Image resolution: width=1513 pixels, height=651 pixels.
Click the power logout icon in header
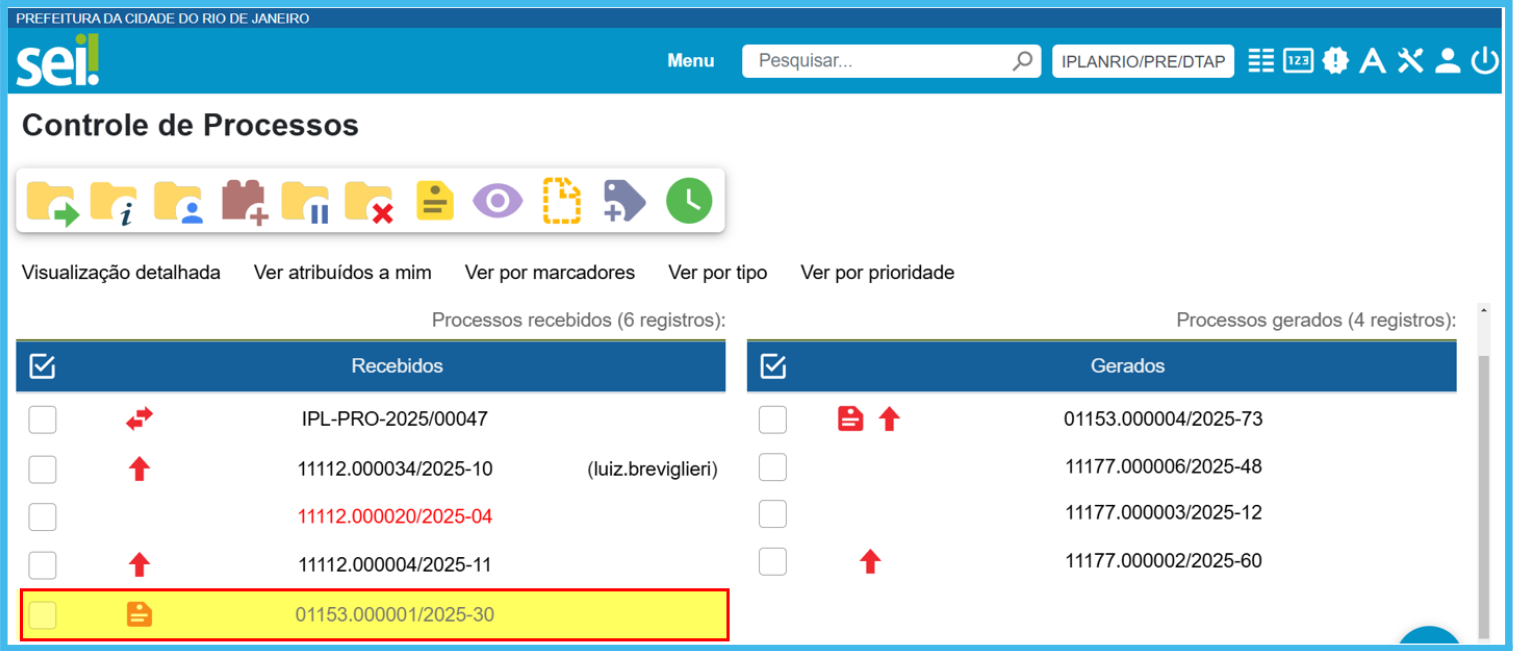tap(1485, 61)
